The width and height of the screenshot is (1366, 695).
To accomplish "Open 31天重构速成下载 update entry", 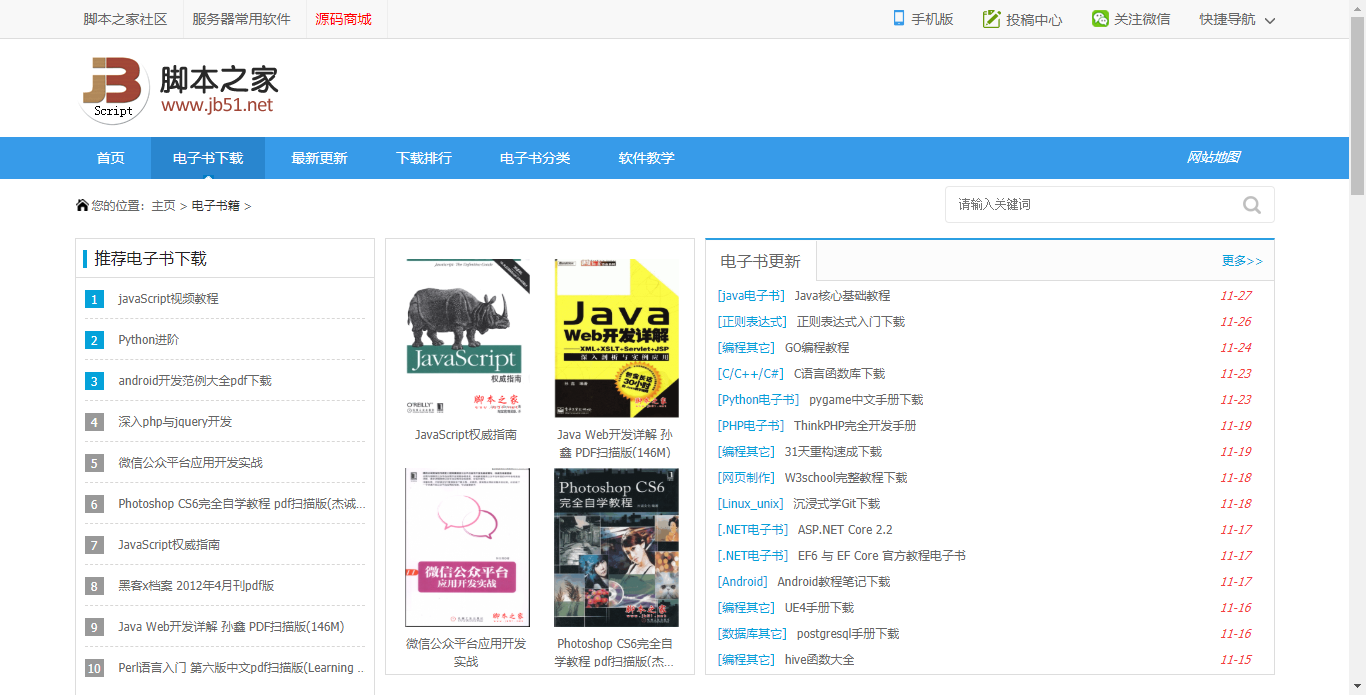I will click(833, 452).
